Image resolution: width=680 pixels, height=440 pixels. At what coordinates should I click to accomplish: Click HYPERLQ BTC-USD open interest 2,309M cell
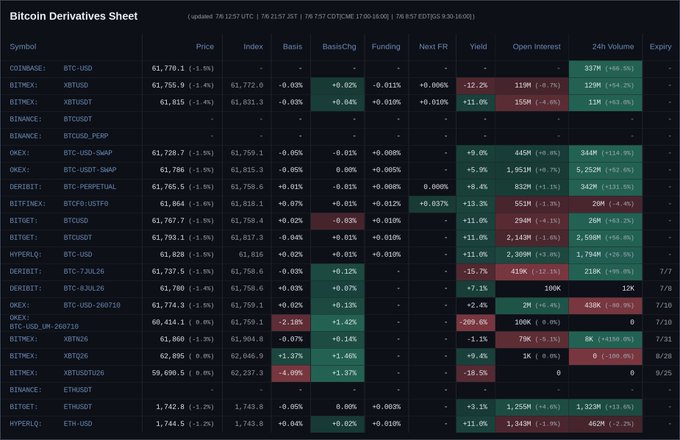click(532, 254)
